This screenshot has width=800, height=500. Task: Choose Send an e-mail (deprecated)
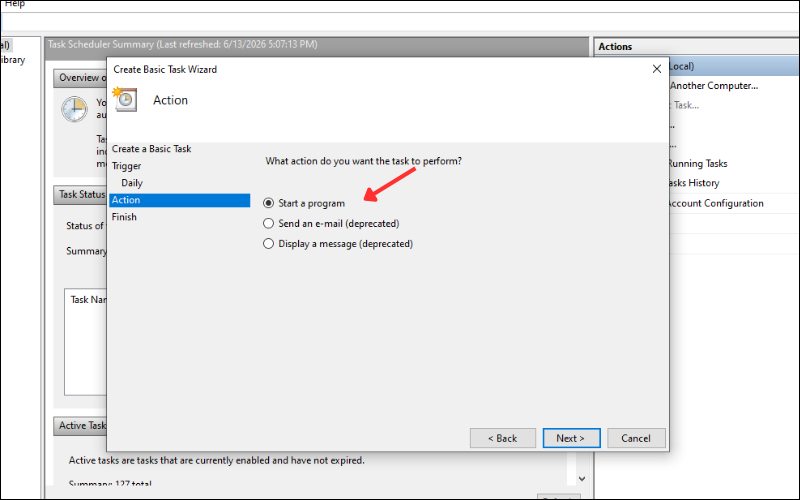coord(331,223)
